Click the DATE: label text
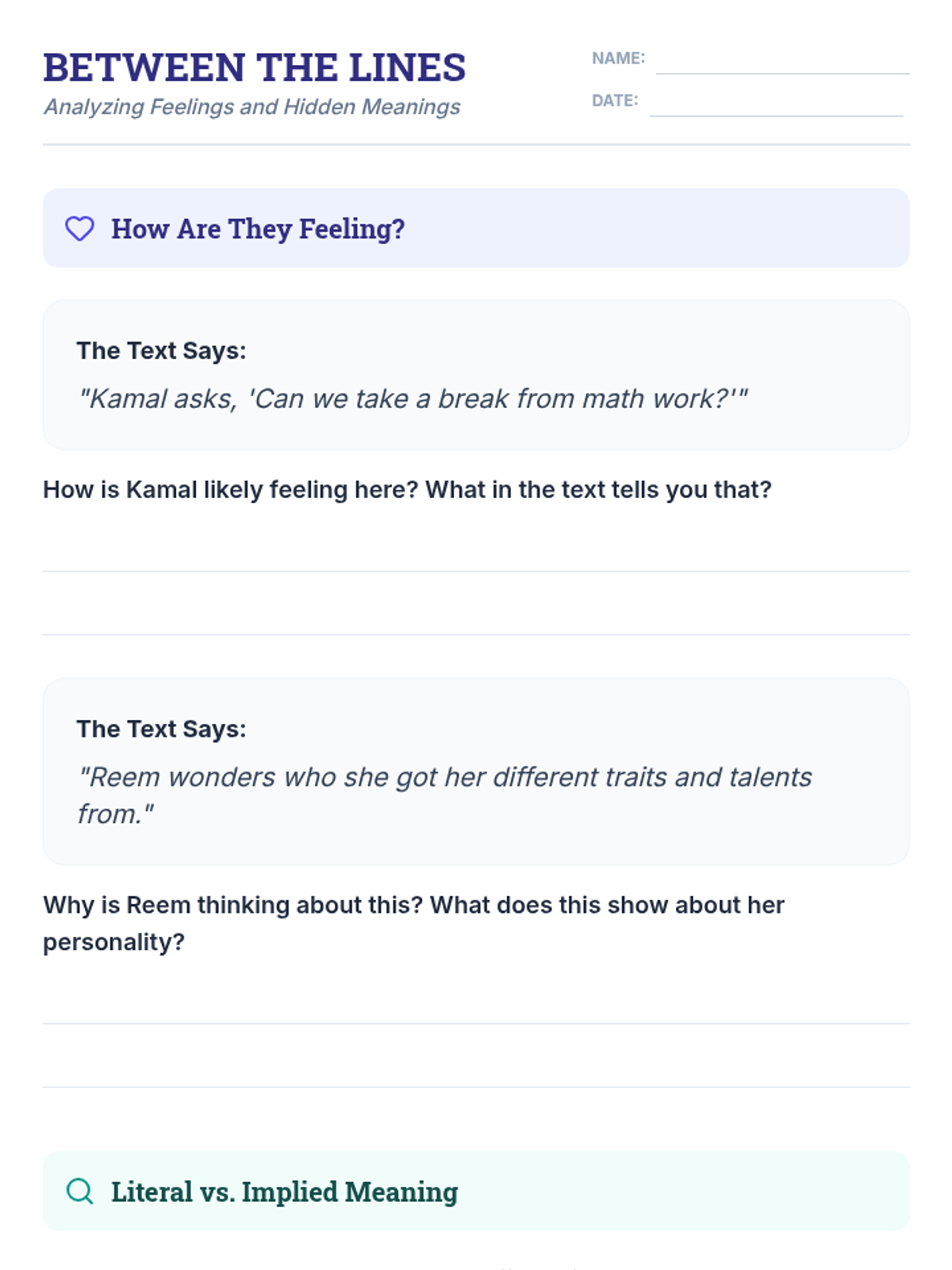This screenshot has height=1270, width=952. (x=615, y=101)
